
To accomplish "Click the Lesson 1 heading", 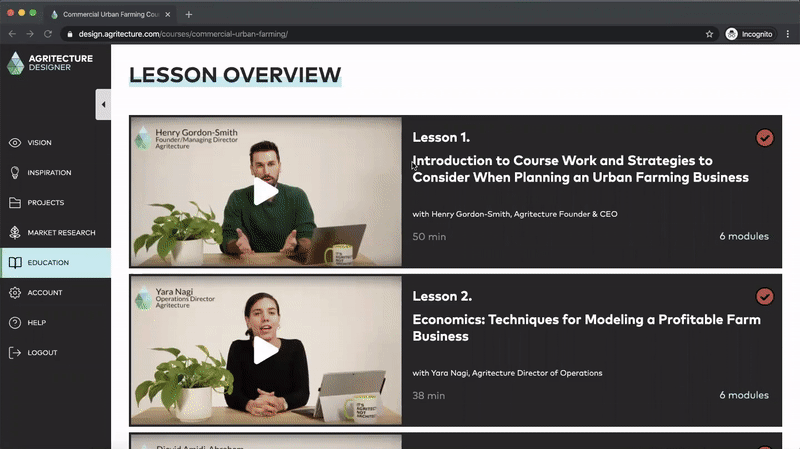I will [x=441, y=137].
